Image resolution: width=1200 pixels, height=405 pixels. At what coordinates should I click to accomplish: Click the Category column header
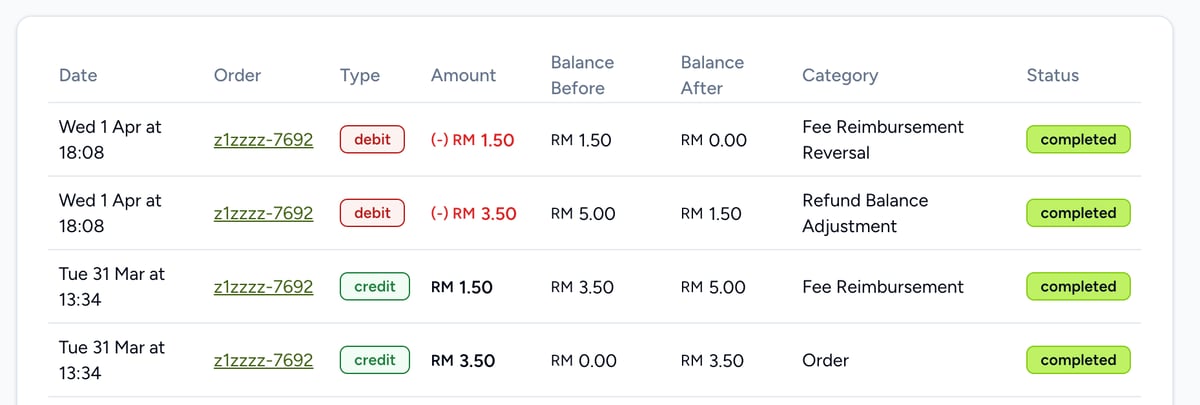click(840, 75)
